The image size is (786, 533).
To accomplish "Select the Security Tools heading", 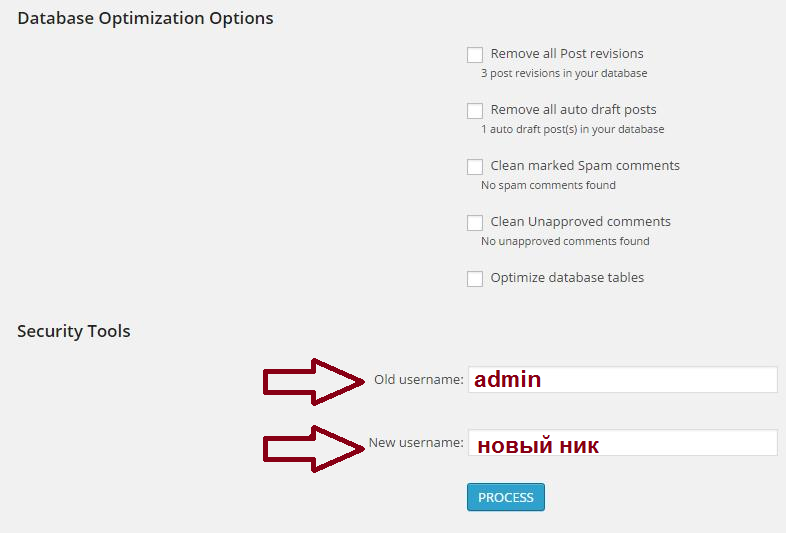I will tap(74, 331).
